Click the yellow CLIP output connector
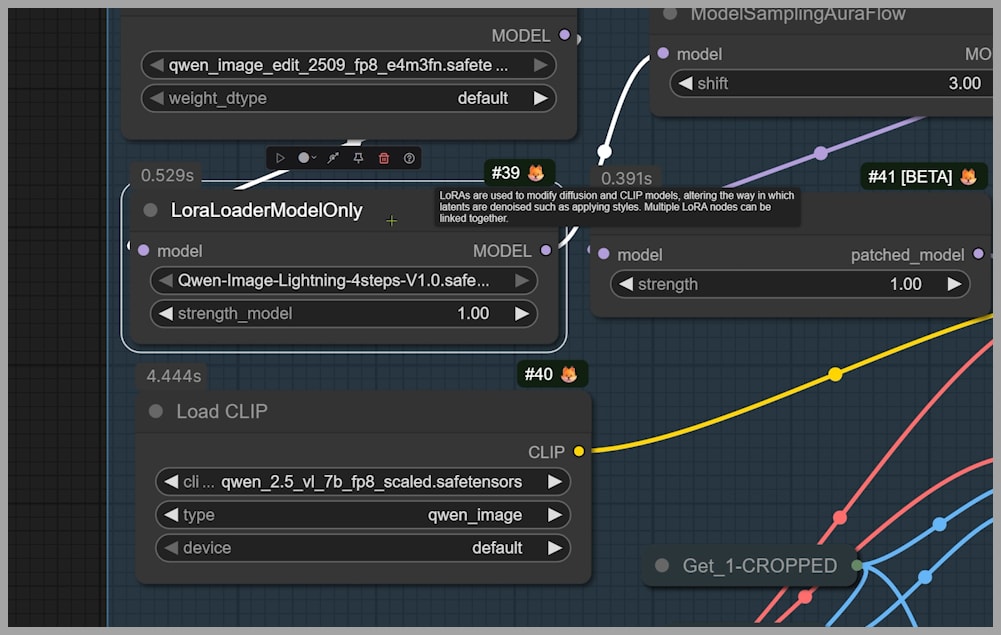Image resolution: width=1001 pixels, height=635 pixels. [579, 452]
